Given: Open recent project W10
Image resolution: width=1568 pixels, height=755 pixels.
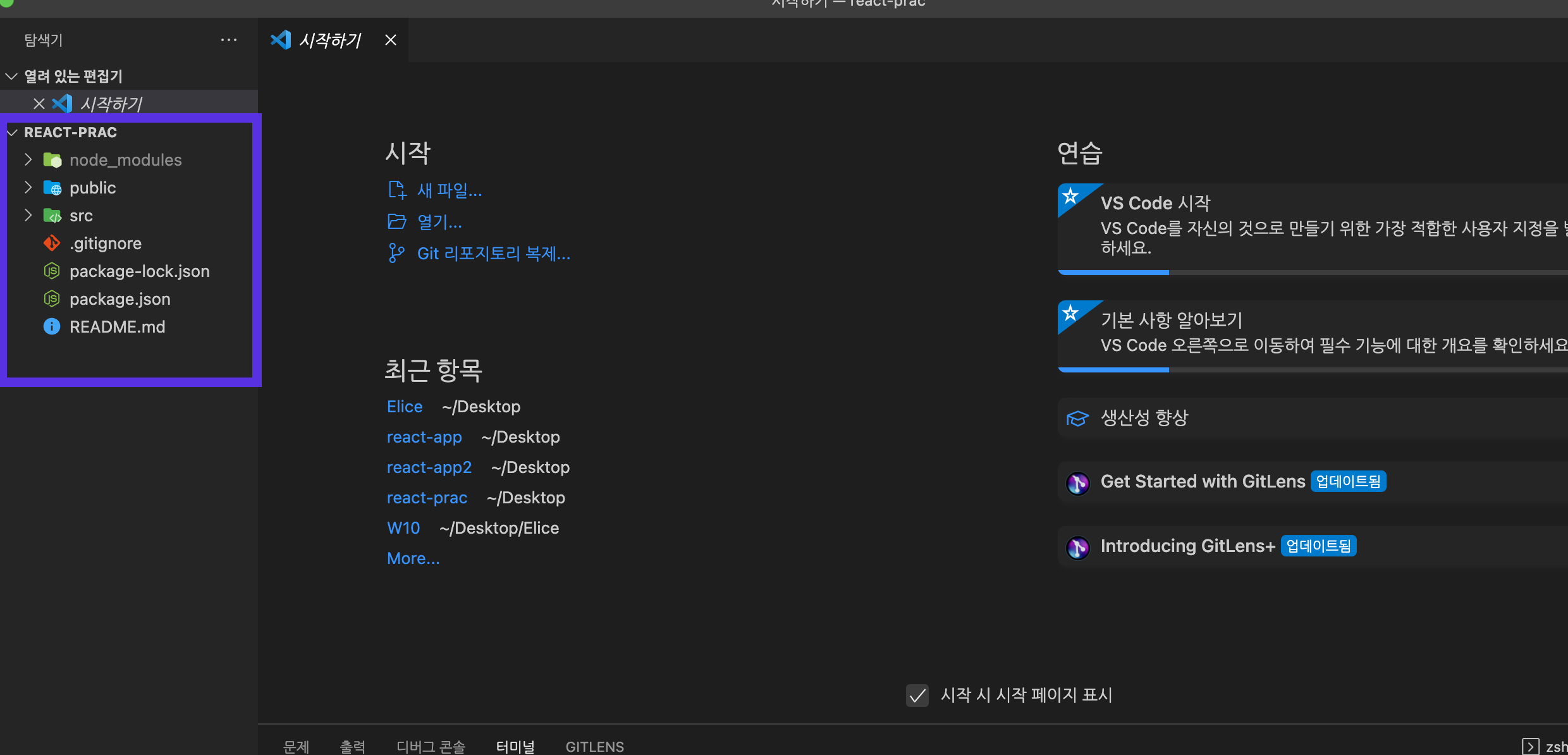Looking at the screenshot, I should 403,528.
